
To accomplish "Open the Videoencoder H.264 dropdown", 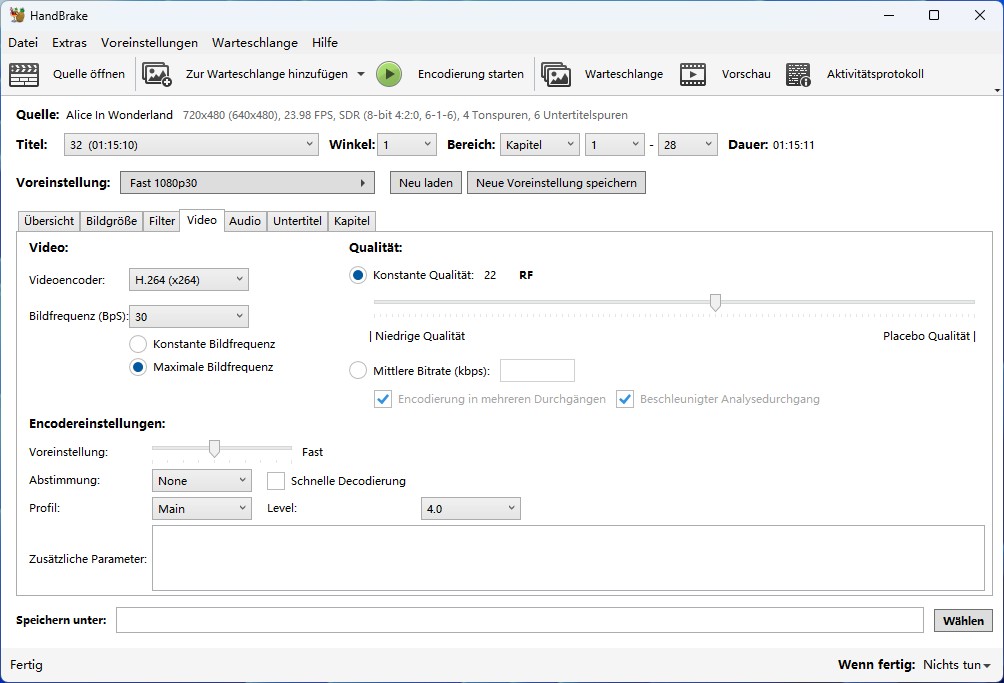I will tap(189, 280).
